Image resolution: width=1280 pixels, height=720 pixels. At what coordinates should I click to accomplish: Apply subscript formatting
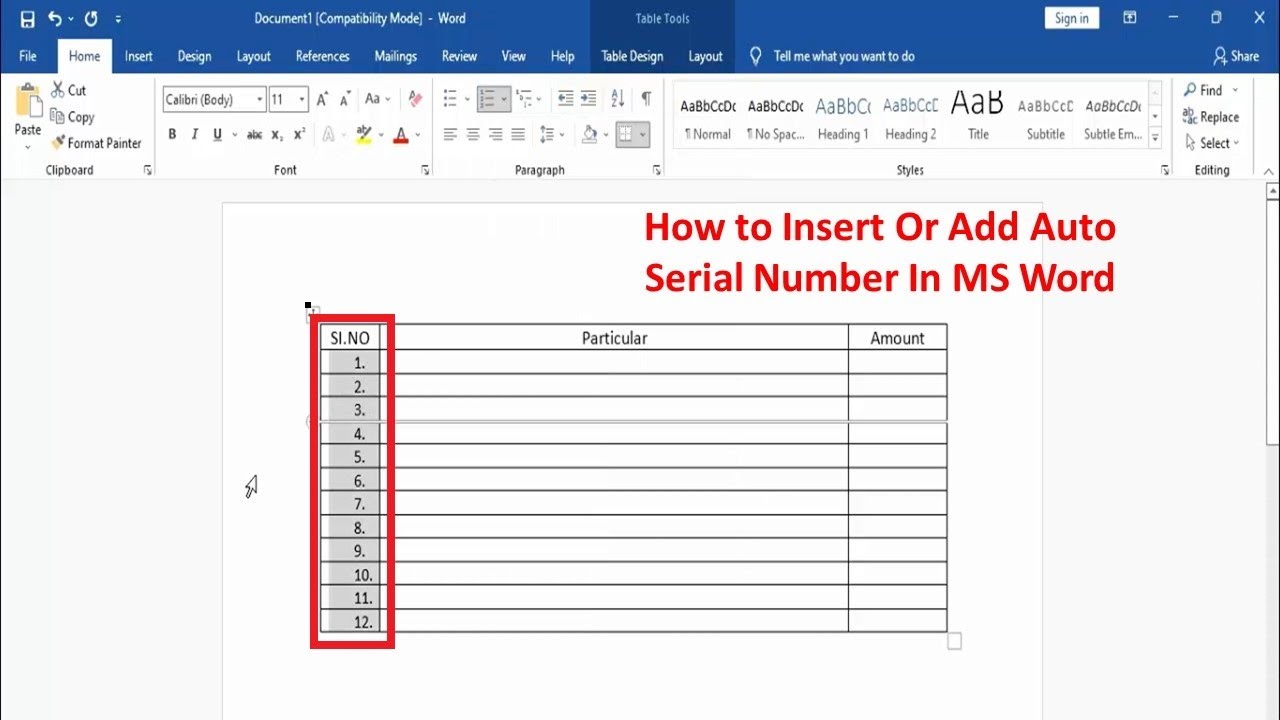click(x=278, y=134)
